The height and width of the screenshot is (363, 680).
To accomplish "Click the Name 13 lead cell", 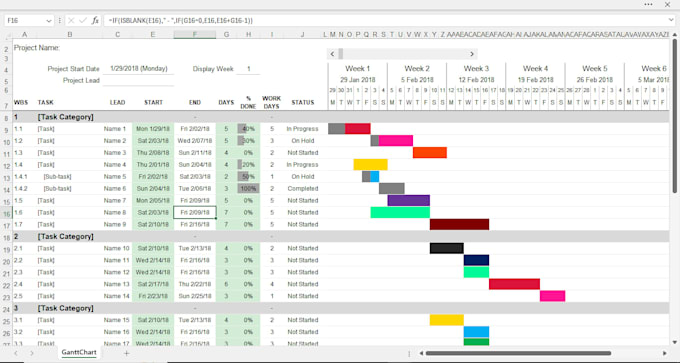I will 117,284.
